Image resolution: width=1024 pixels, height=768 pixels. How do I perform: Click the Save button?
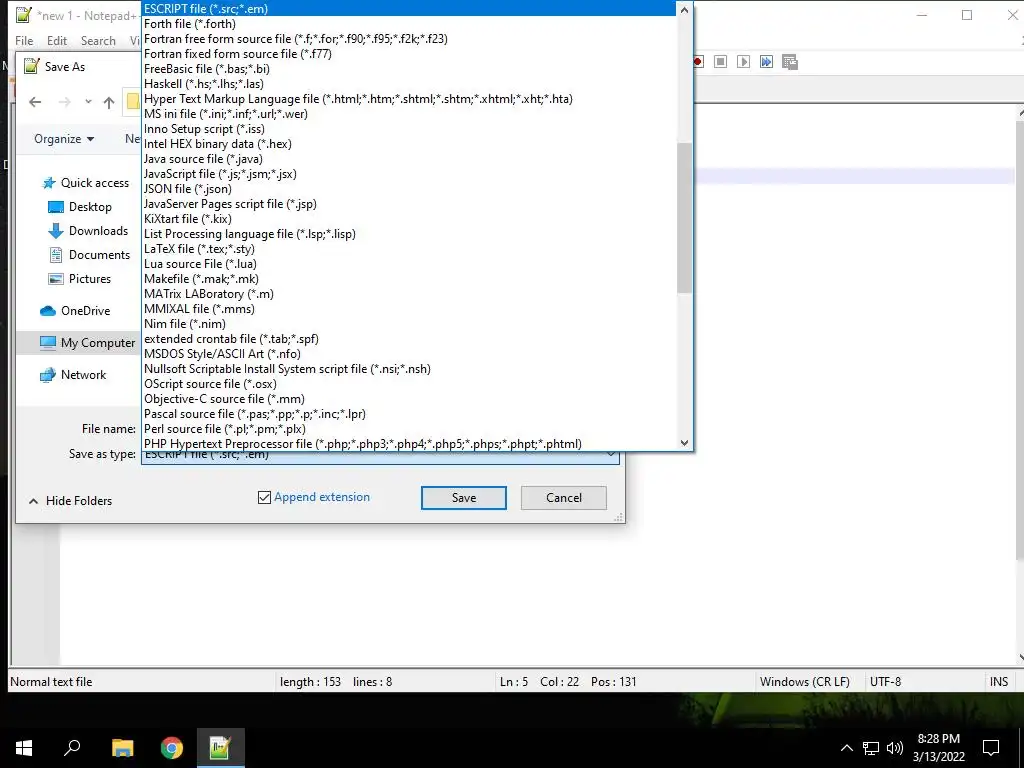[464, 498]
